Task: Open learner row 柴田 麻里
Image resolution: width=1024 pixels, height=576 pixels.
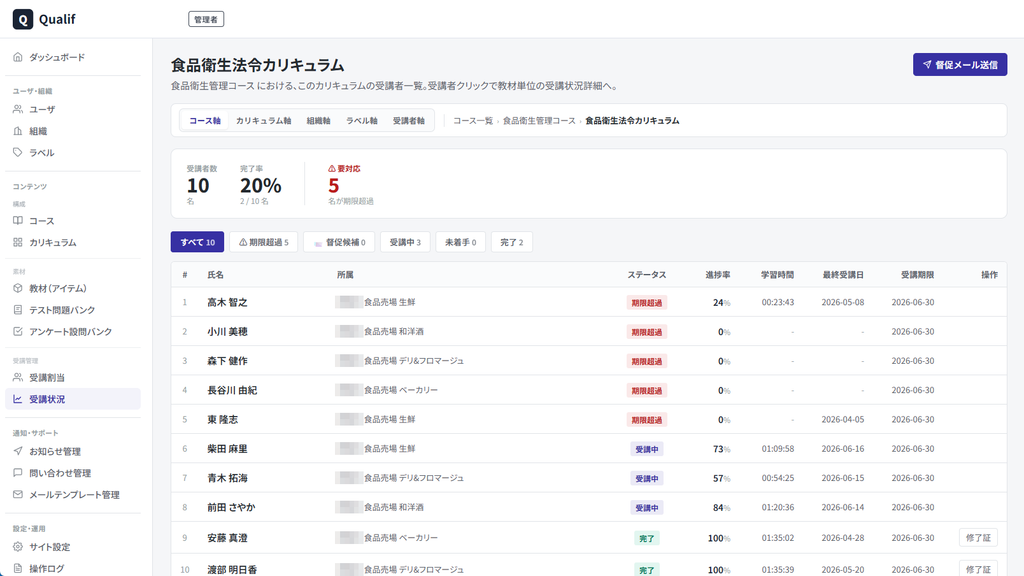Action: pos(588,449)
